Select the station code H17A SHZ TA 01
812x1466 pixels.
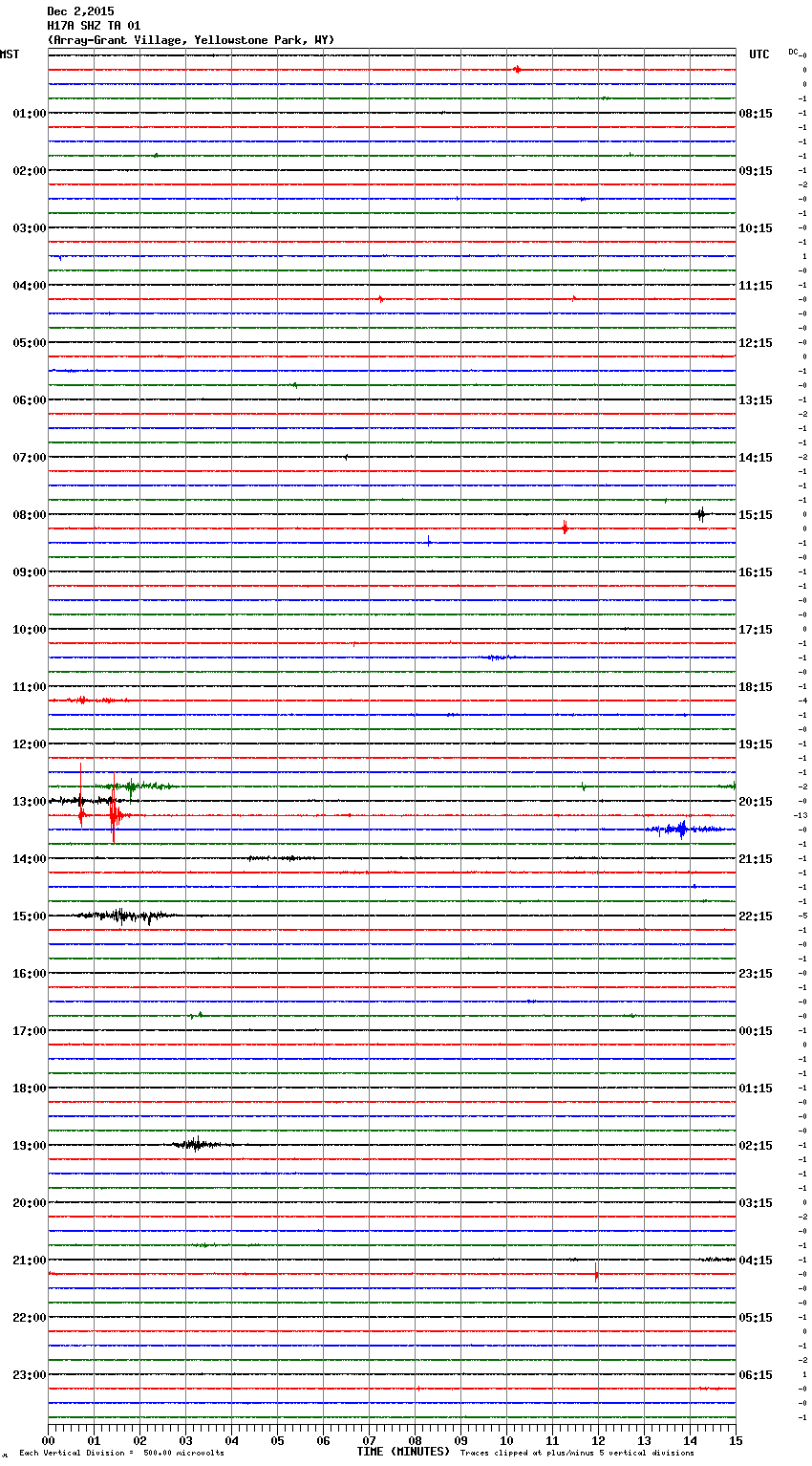94,26
